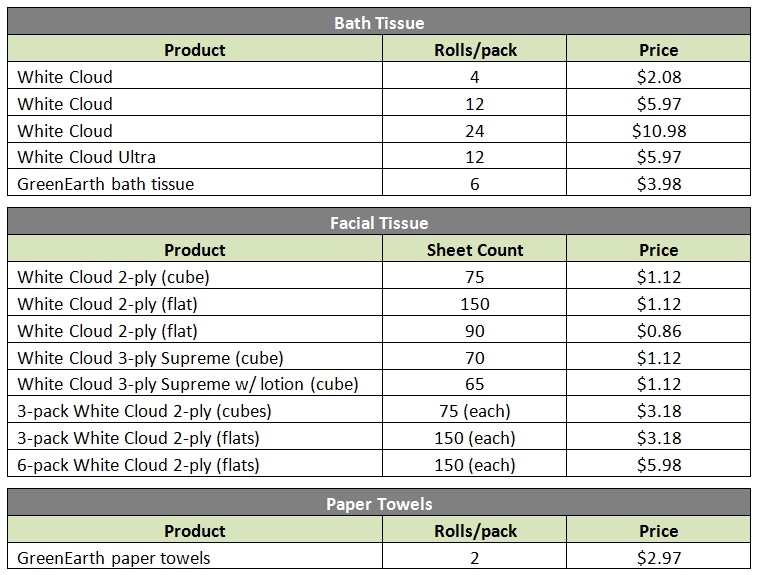
Task: Click the $3.98 price cell
Action: (x=658, y=184)
